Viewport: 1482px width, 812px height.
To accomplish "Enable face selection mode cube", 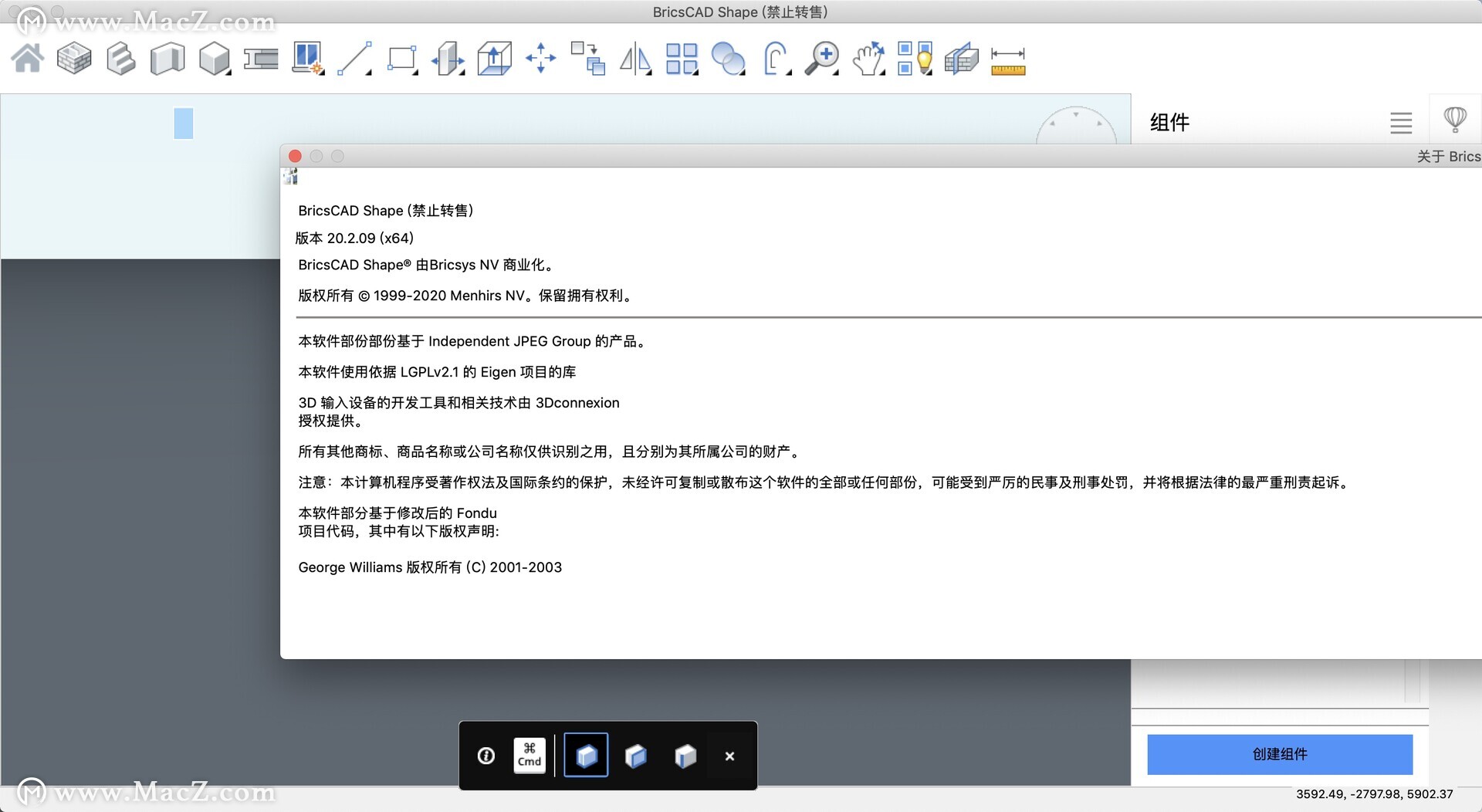I will click(635, 756).
